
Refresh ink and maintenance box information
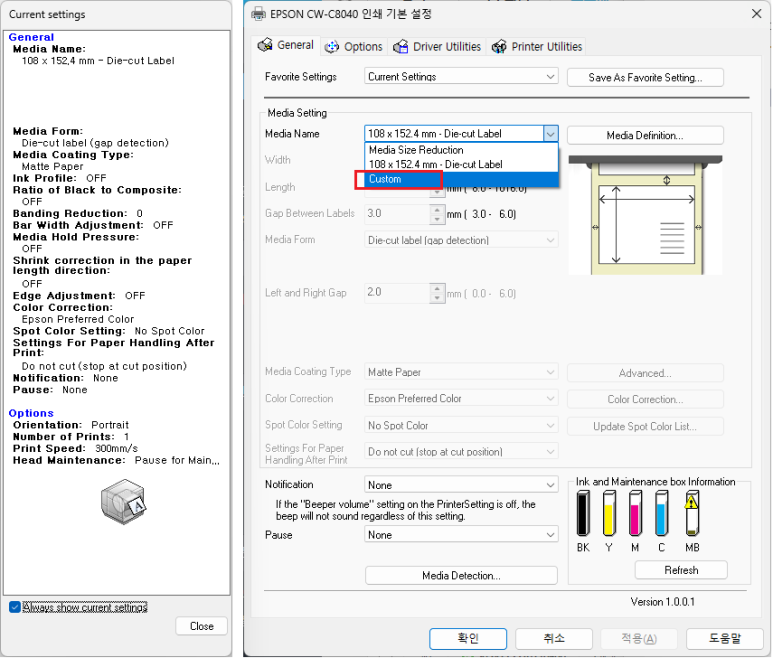coord(681,570)
